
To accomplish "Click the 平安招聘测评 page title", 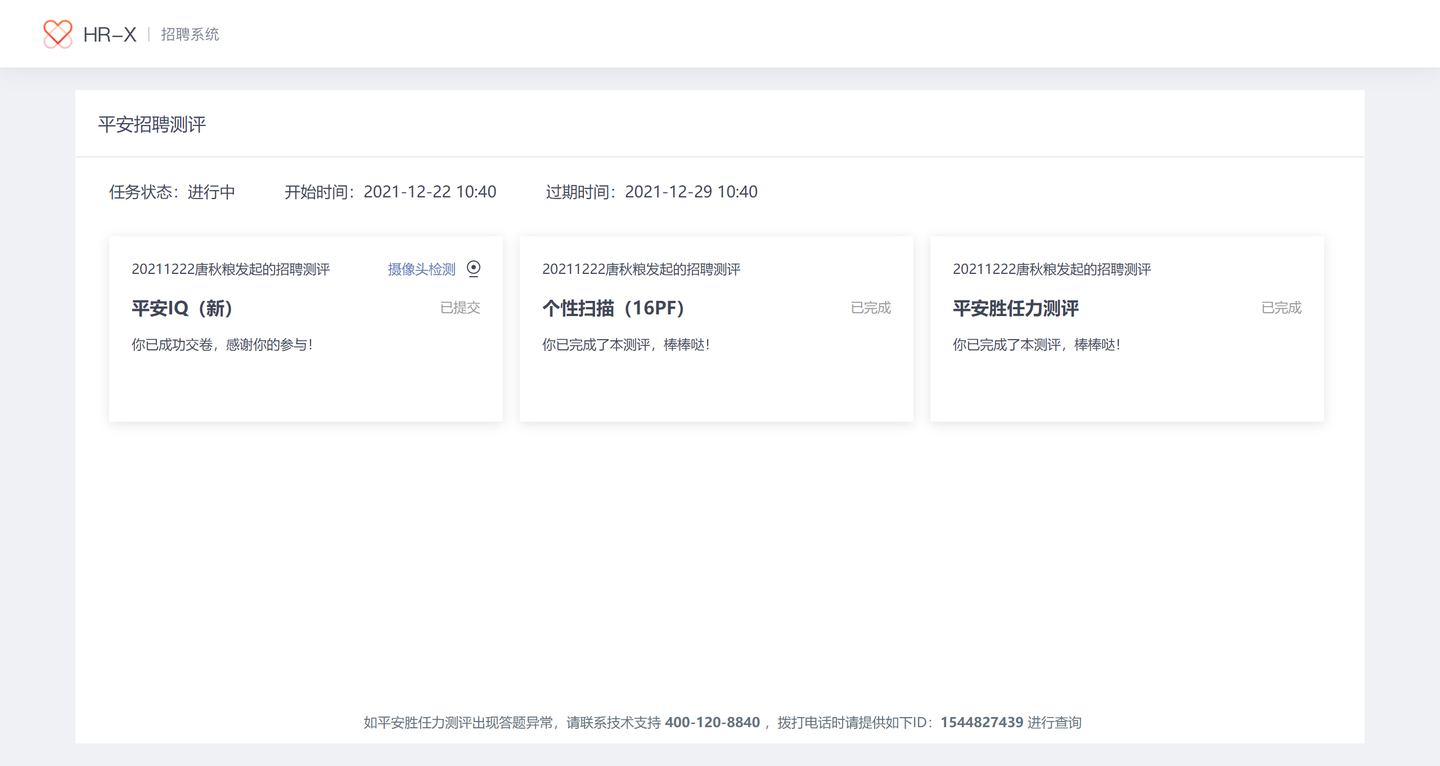I will 152,125.
